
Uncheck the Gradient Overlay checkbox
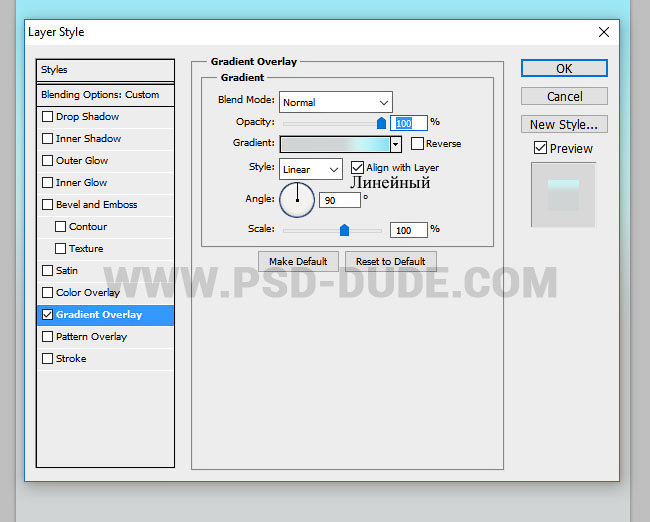coord(47,314)
